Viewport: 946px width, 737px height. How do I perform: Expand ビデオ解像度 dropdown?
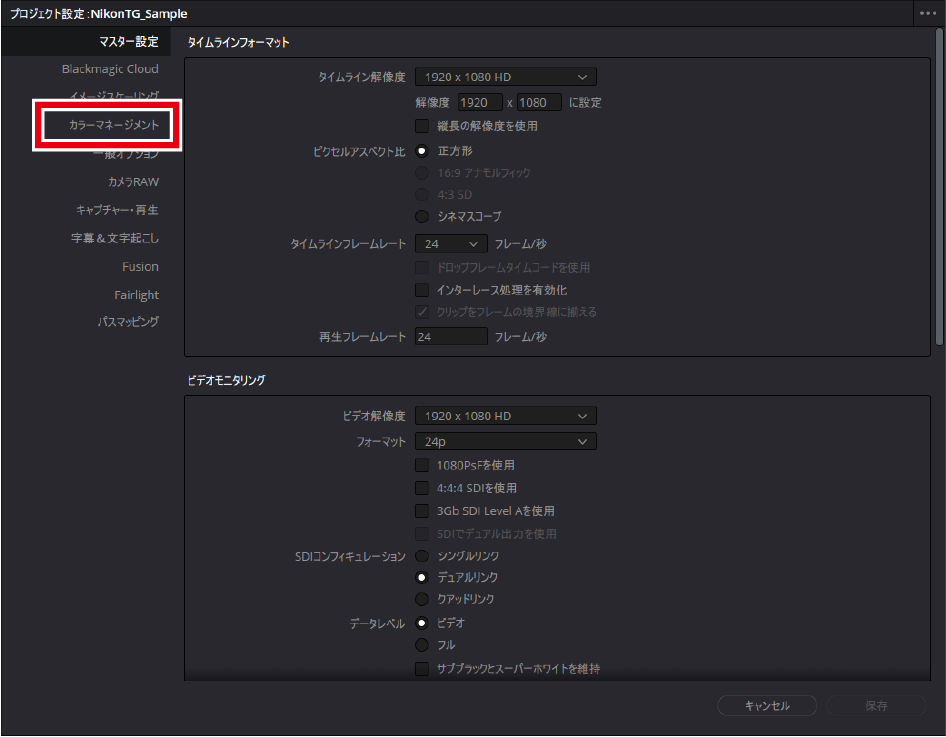506,416
